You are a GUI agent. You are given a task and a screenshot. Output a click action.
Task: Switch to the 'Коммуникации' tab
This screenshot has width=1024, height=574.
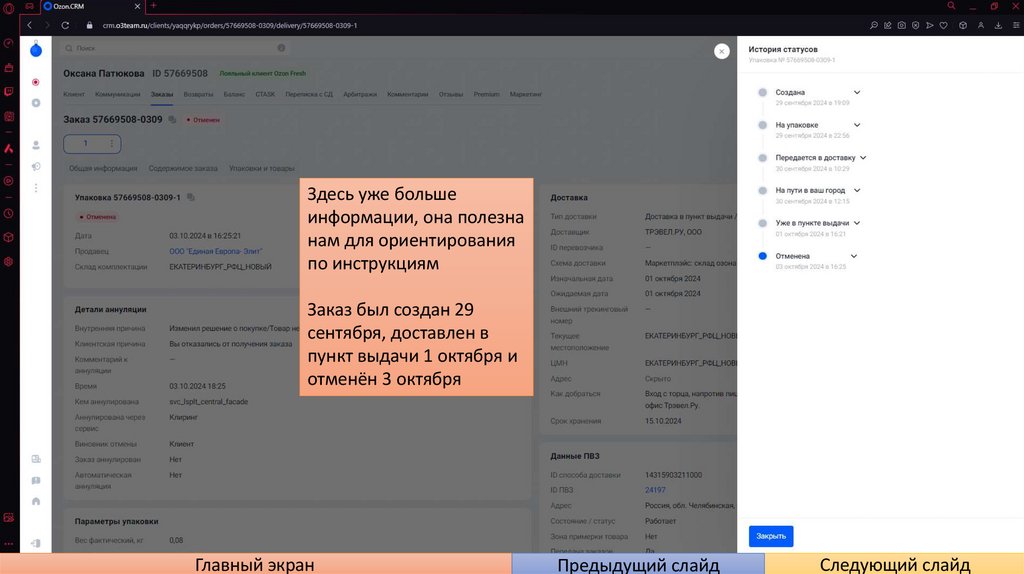[118, 94]
